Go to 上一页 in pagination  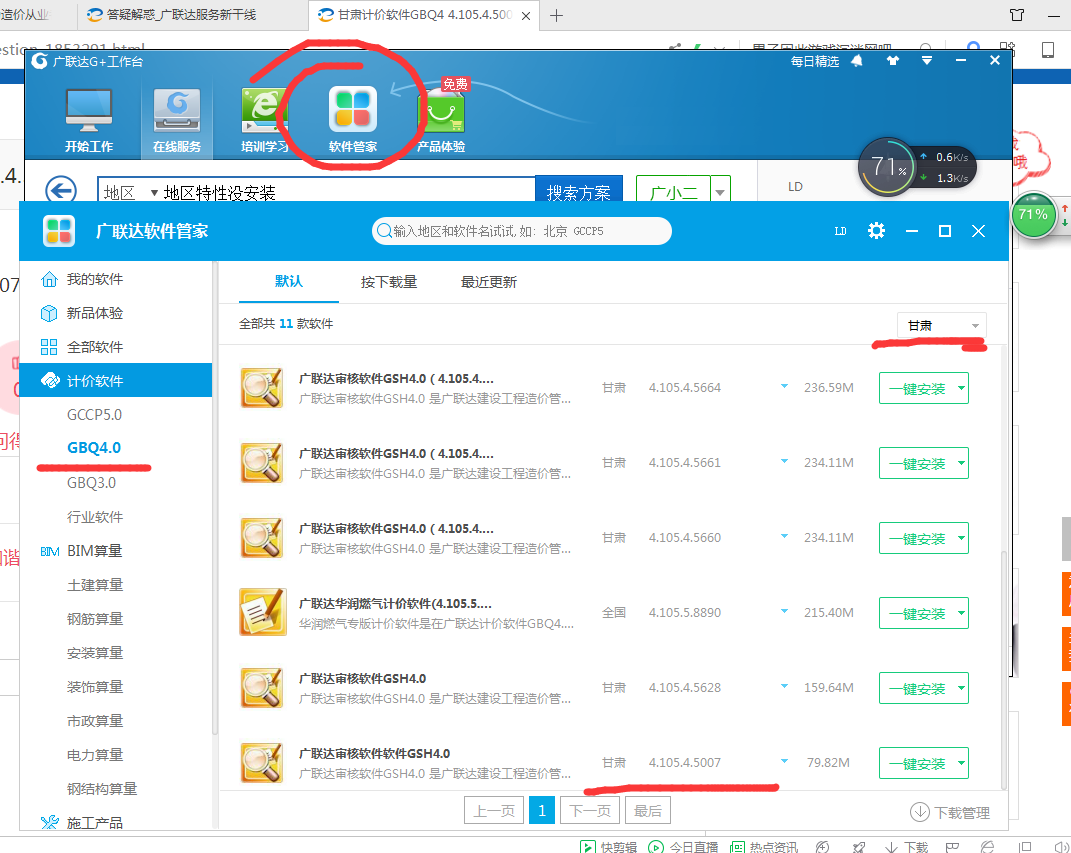click(494, 811)
